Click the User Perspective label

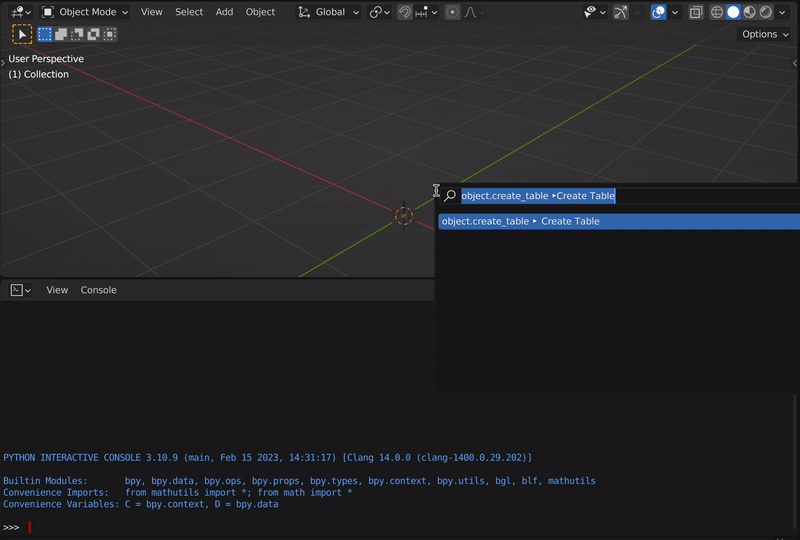46,59
